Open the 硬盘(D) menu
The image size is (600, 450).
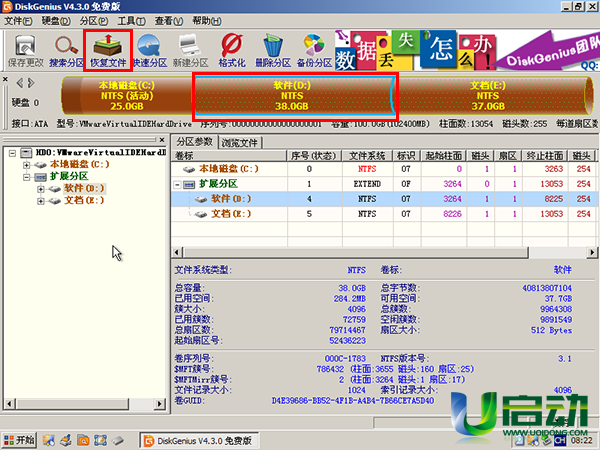pos(56,21)
